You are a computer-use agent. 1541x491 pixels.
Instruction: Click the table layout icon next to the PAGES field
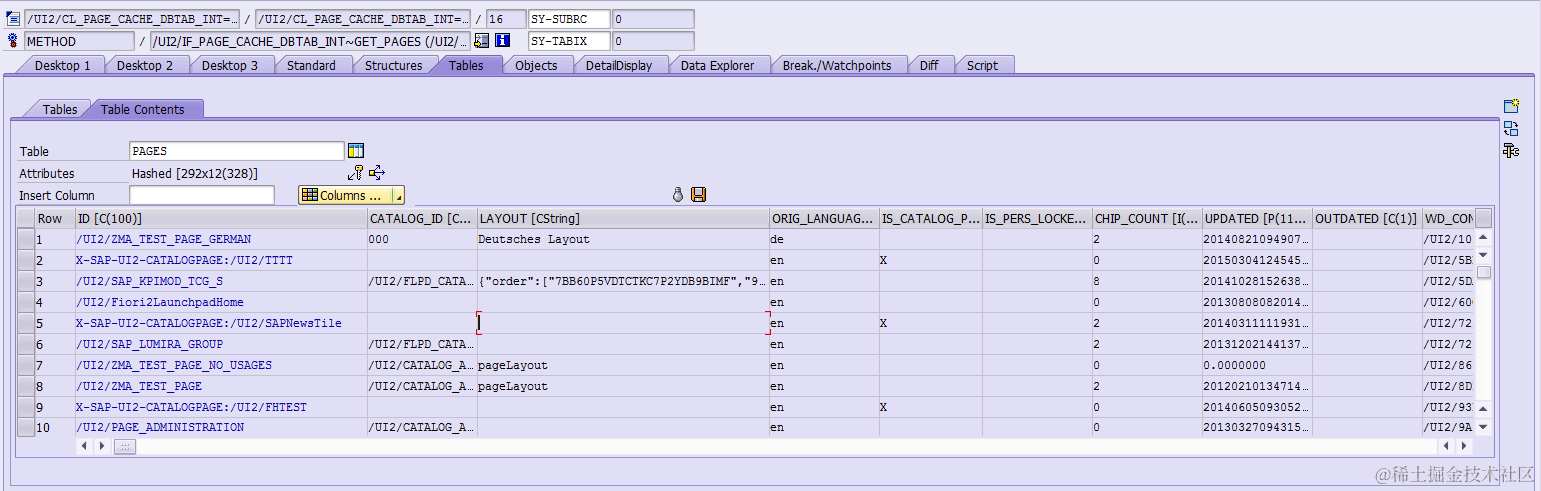[356, 151]
